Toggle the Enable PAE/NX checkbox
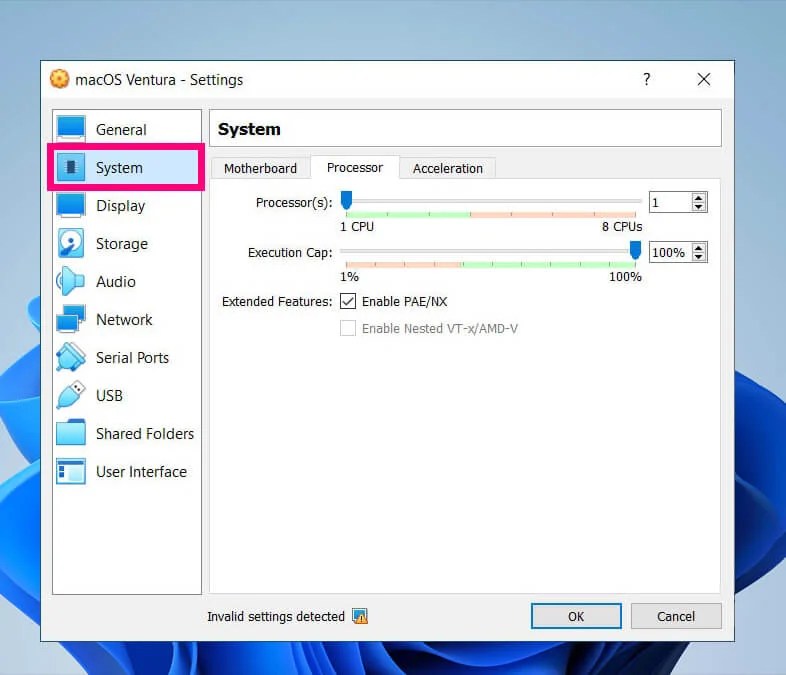Image resolution: width=786 pixels, height=675 pixels. pos(348,301)
